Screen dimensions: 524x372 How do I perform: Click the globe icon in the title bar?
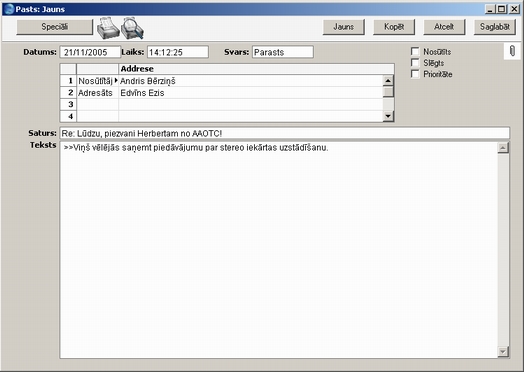9,9
